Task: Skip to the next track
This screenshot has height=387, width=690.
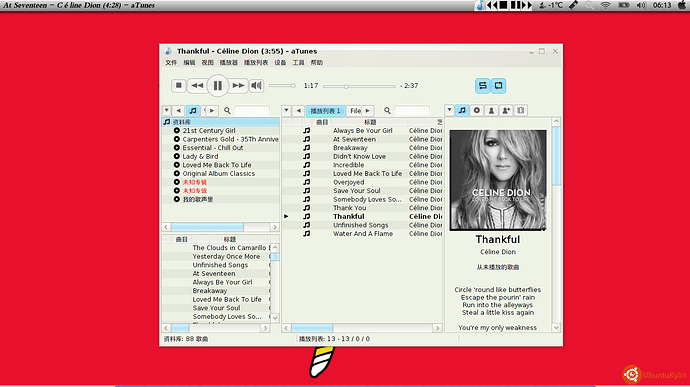Action: [x=238, y=85]
